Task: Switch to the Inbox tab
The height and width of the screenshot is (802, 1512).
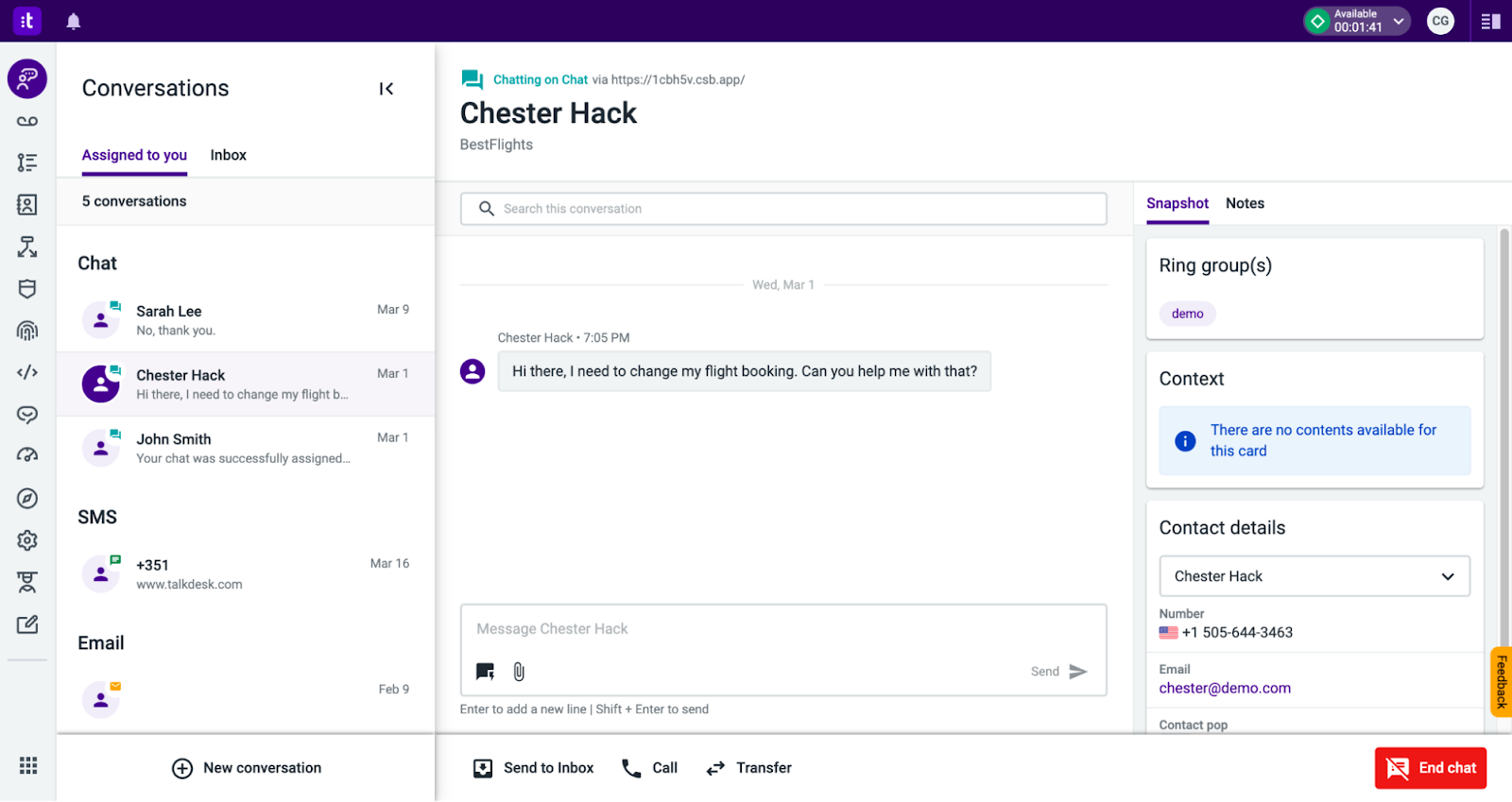Action: coord(228,155)
